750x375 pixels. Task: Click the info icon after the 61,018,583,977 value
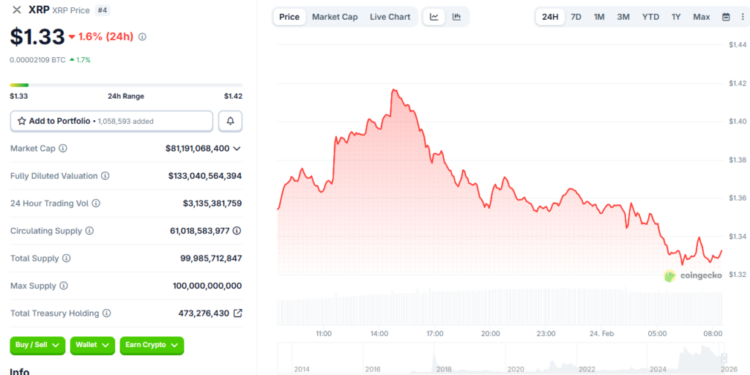pyautogui.click(x=237, y=231)
